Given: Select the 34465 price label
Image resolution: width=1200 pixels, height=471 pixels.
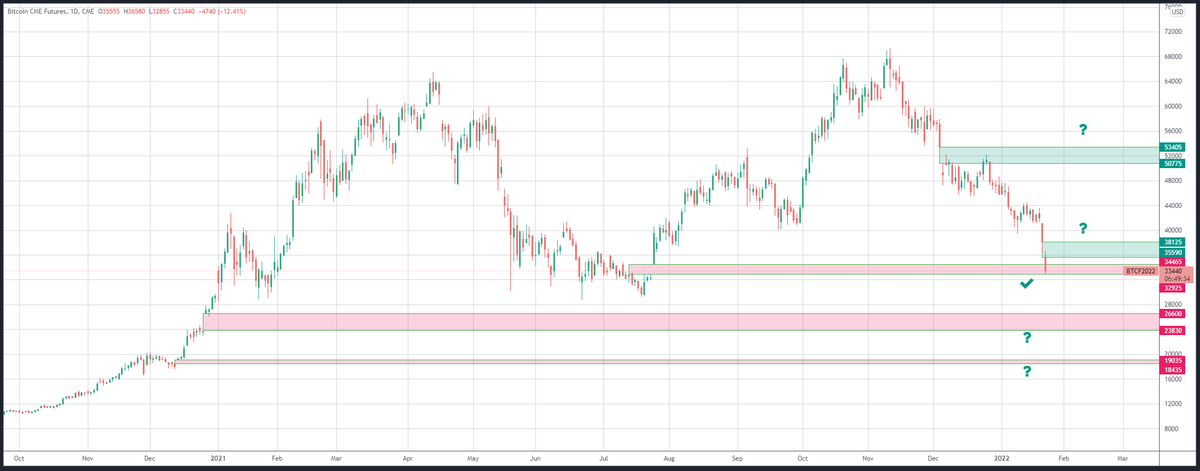Looking at the screenshot, I should click(x=1173, y=262).
